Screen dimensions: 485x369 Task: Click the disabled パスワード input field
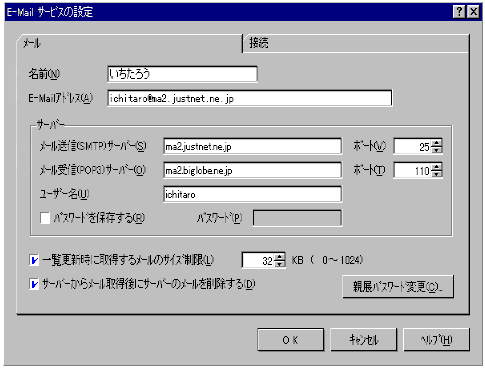(297, 218)
